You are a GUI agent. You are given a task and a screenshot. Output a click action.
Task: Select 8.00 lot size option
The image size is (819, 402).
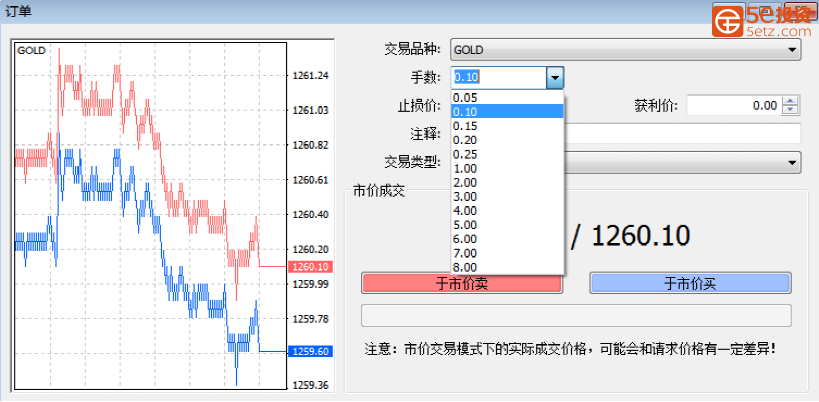click(507, 267)
